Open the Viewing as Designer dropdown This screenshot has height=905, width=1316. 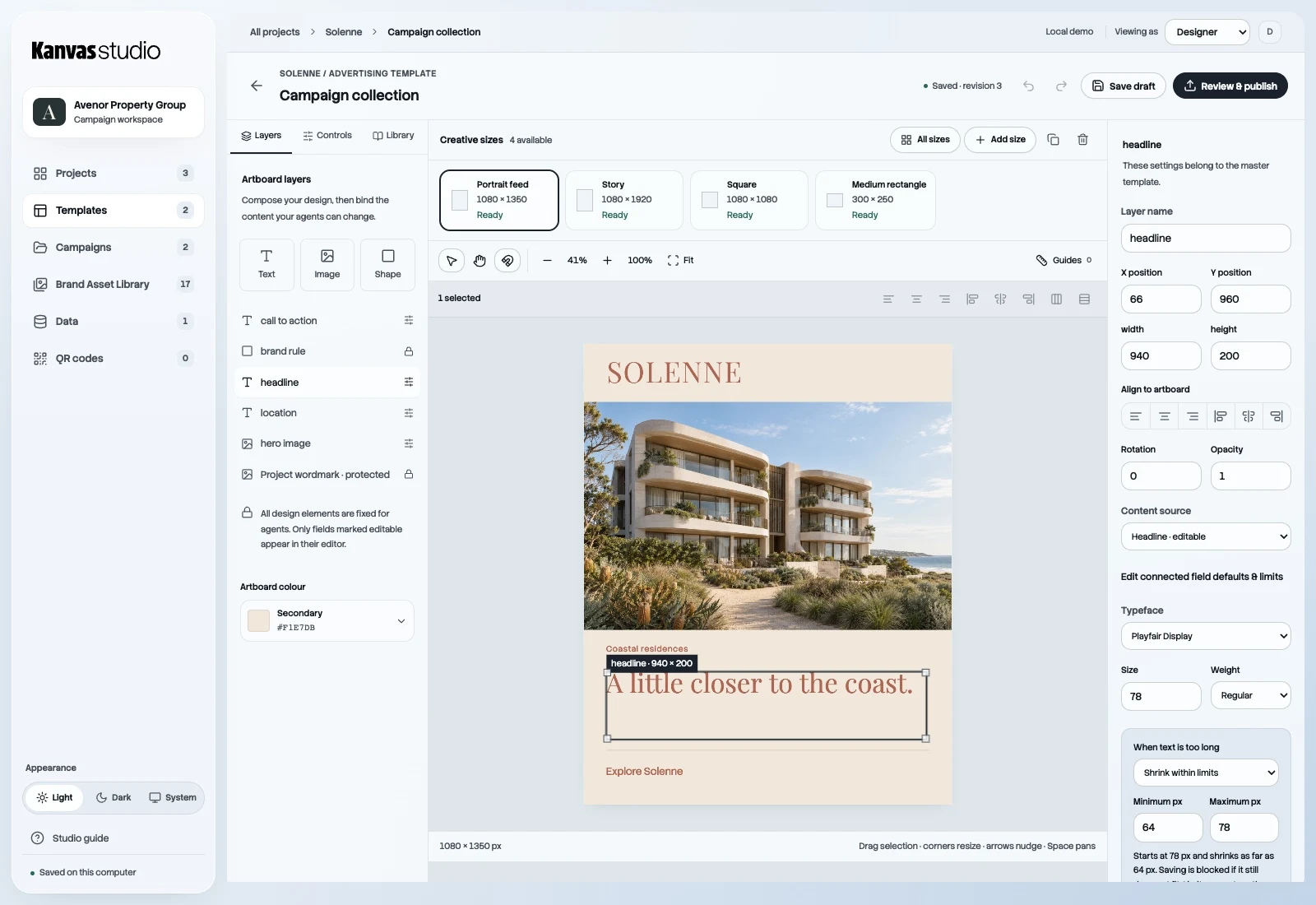click(x=1207, y=32)
